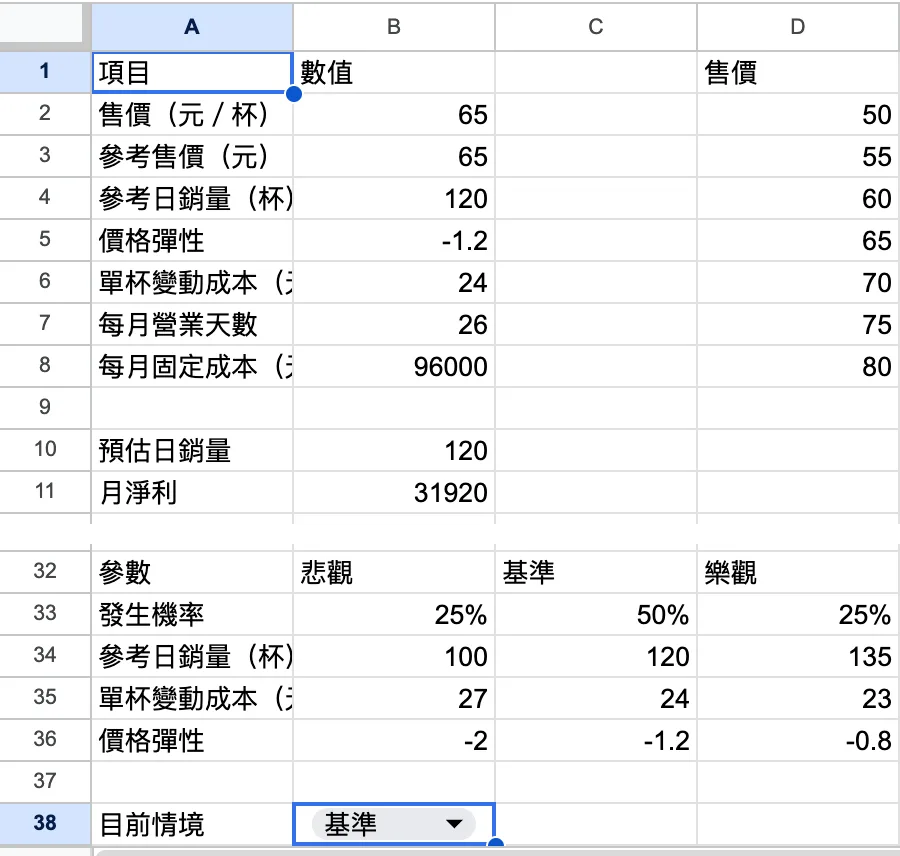Click the 每月固定成本 label cell
This screenshot has height=856, width=900.
click(192, 366)
